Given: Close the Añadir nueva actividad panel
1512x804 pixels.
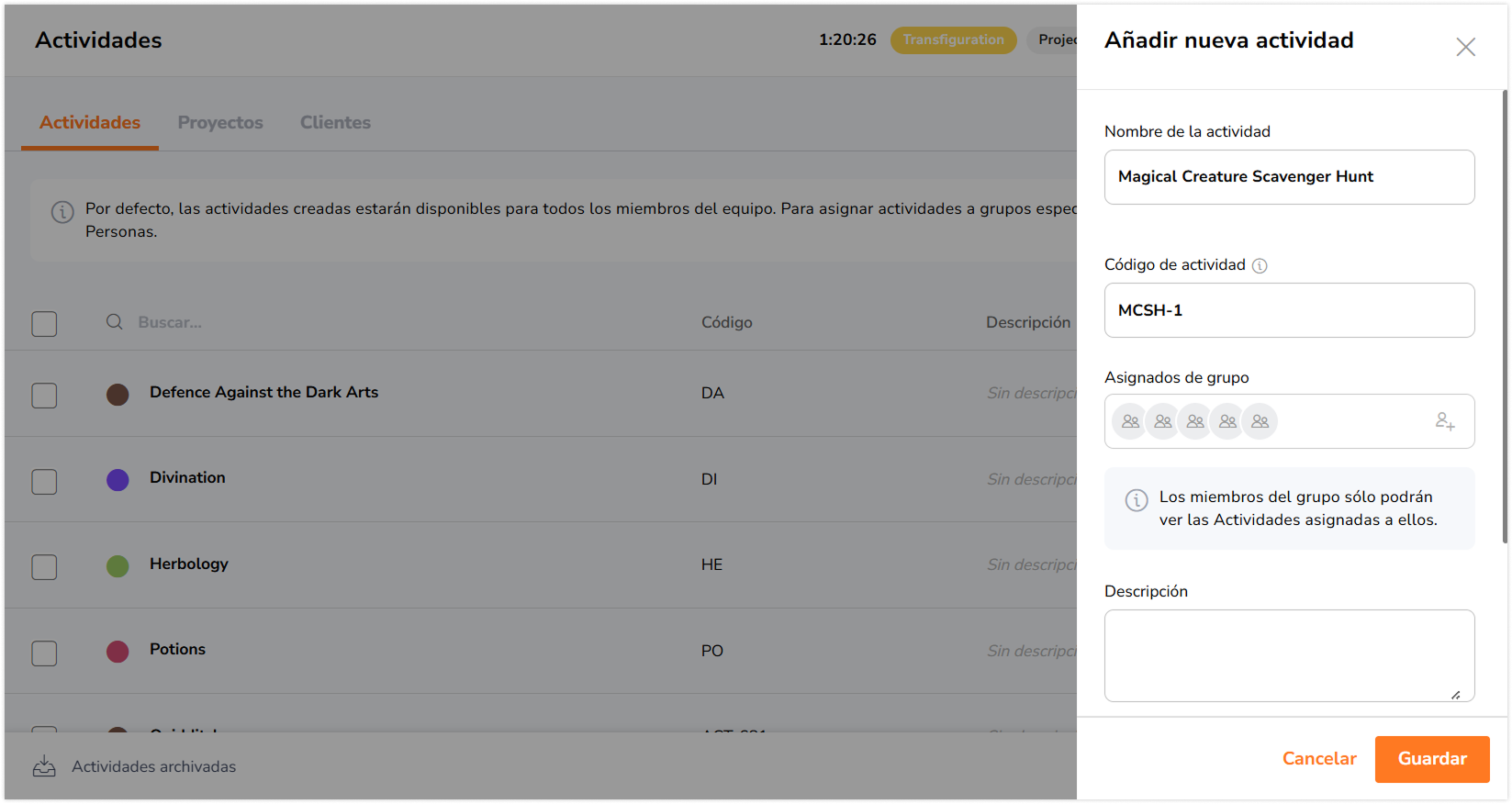Looking at the screenshot, I should tap(1465, 47).
